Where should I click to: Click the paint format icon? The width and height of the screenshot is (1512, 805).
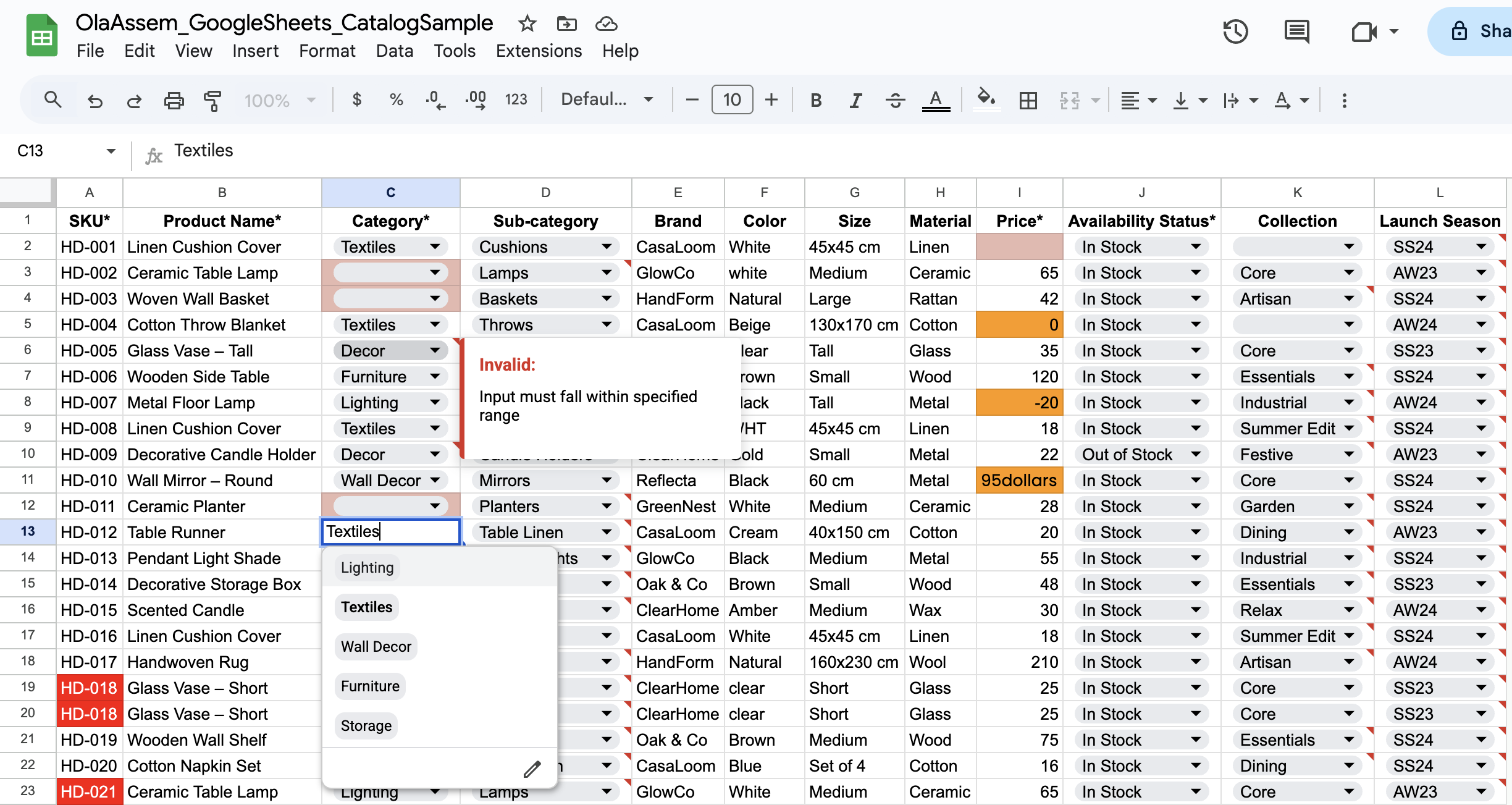pos(212,100)
